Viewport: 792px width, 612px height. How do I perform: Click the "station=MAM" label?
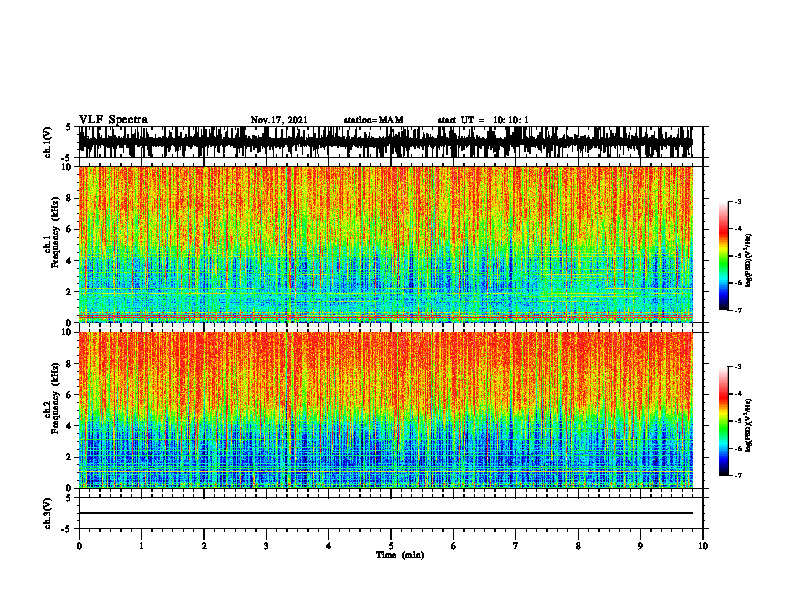(373, 120)
